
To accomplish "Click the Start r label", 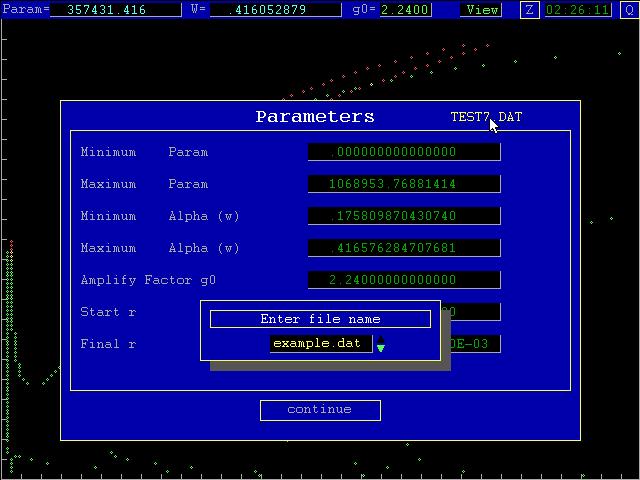I will pyautogui.click(x=108, y=312).
